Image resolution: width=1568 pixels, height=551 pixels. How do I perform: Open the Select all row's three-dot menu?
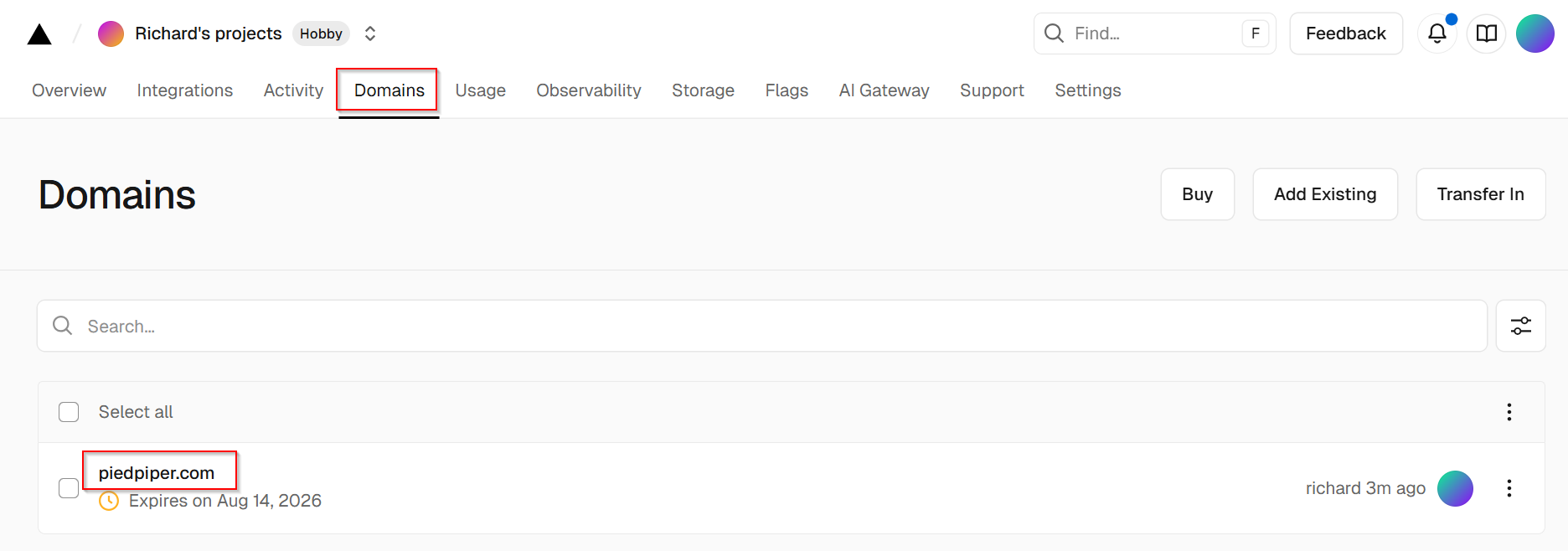point(1509,412)
